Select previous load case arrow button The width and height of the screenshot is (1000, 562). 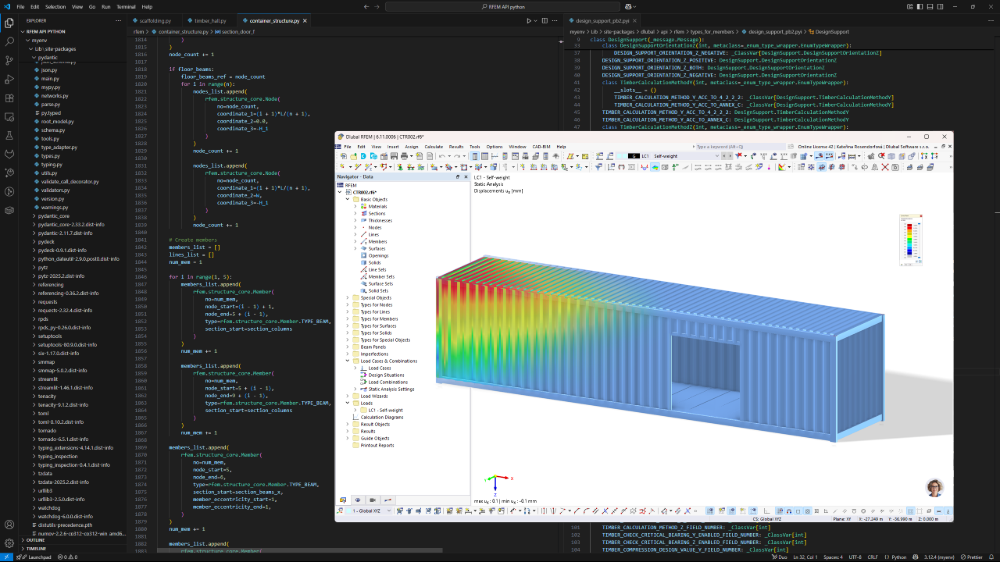coord(724,156)
